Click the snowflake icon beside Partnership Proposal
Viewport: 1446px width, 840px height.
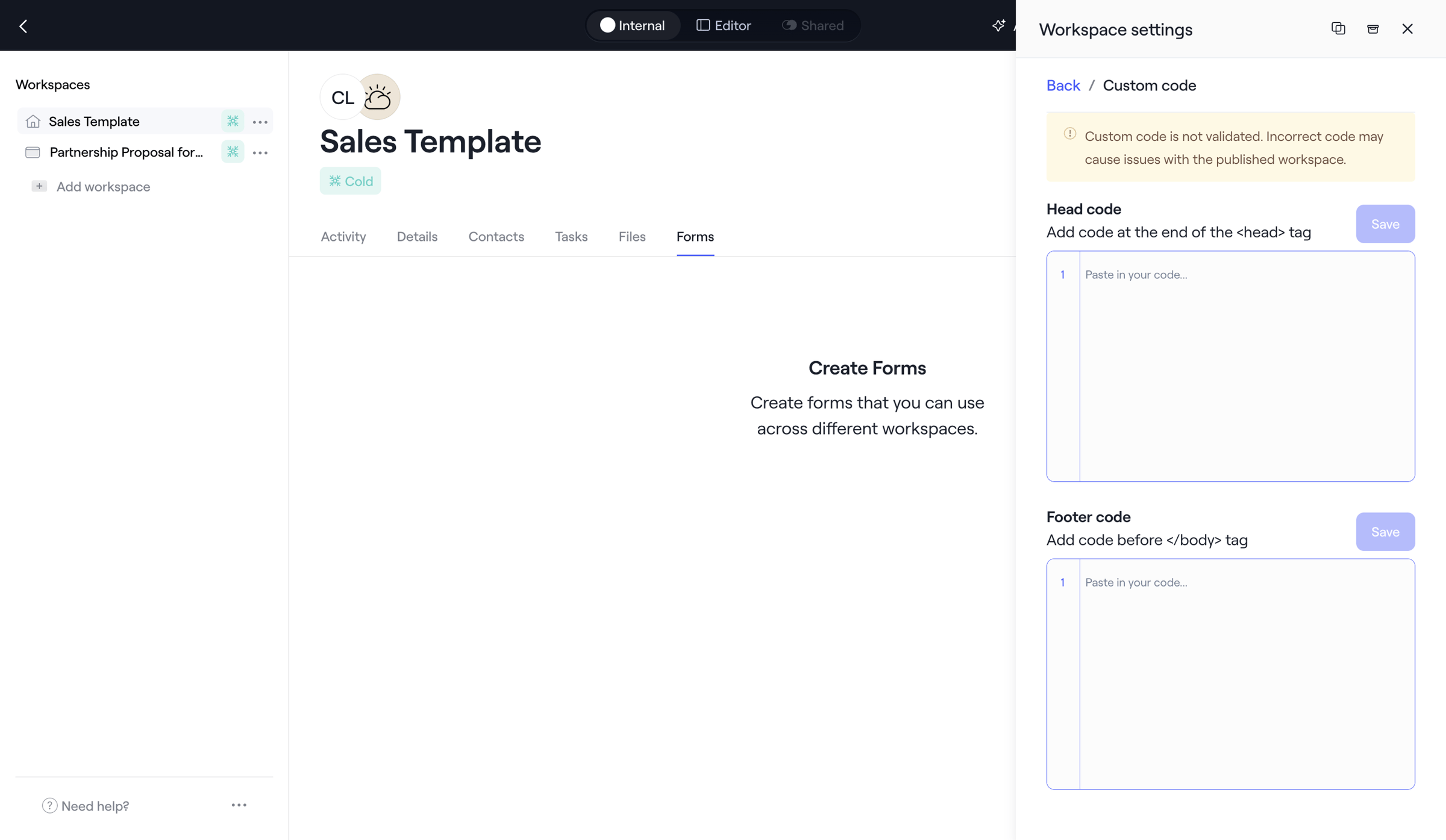click(233, 152)
